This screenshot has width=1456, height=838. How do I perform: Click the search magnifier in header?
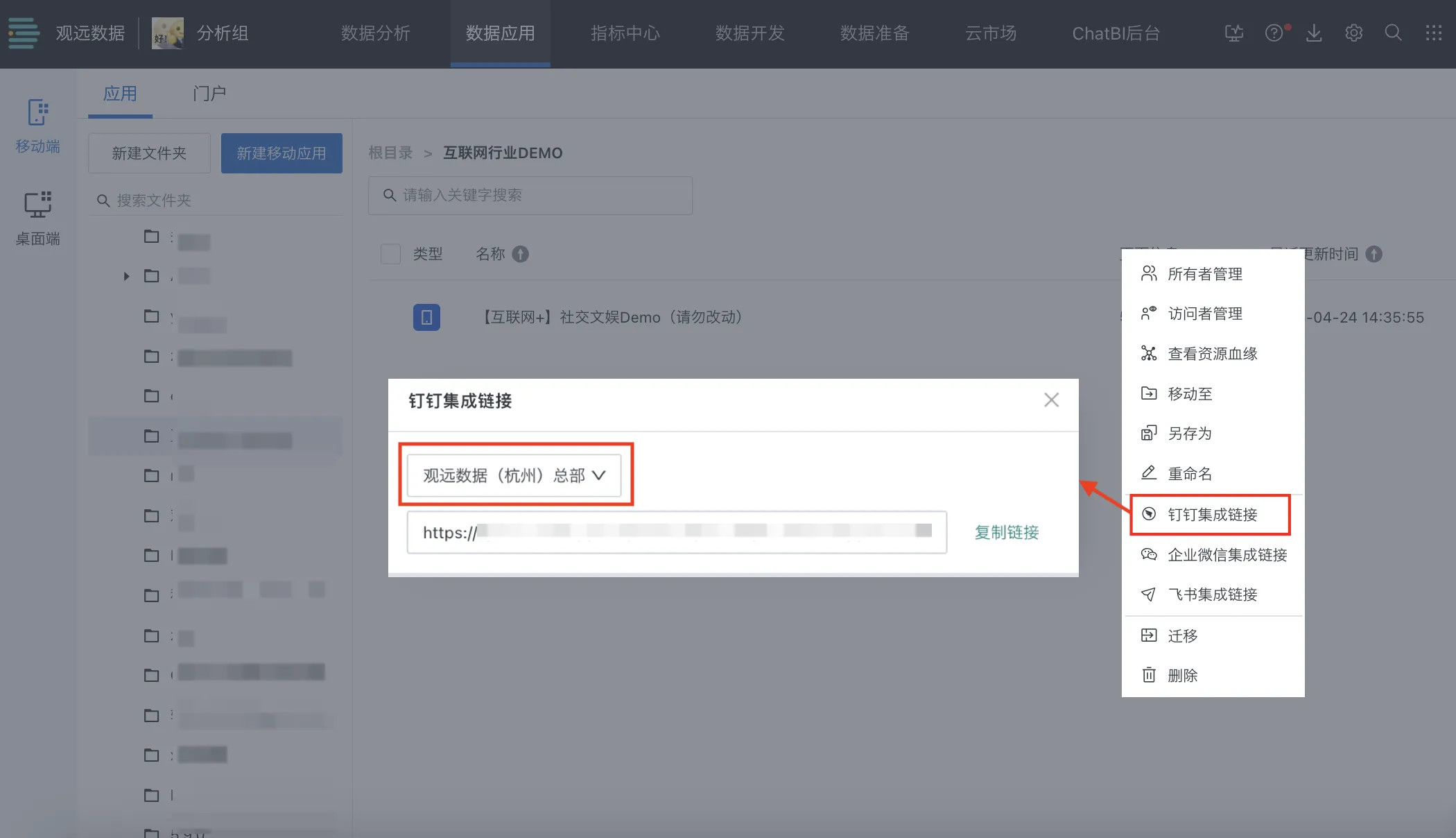tap(1393, 33)
